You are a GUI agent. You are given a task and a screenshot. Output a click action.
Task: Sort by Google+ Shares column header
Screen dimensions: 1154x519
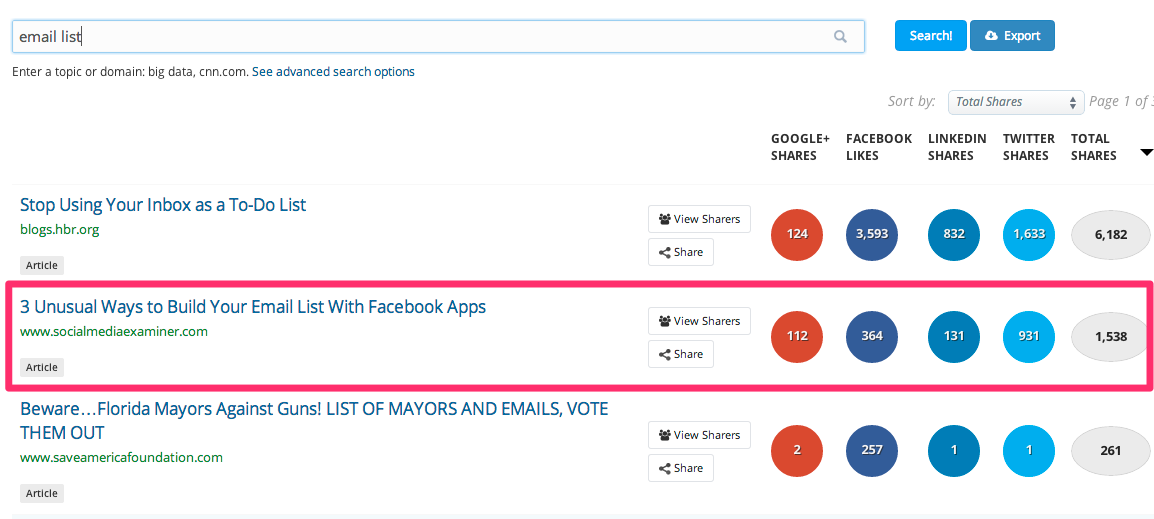[x=800, y=146]
